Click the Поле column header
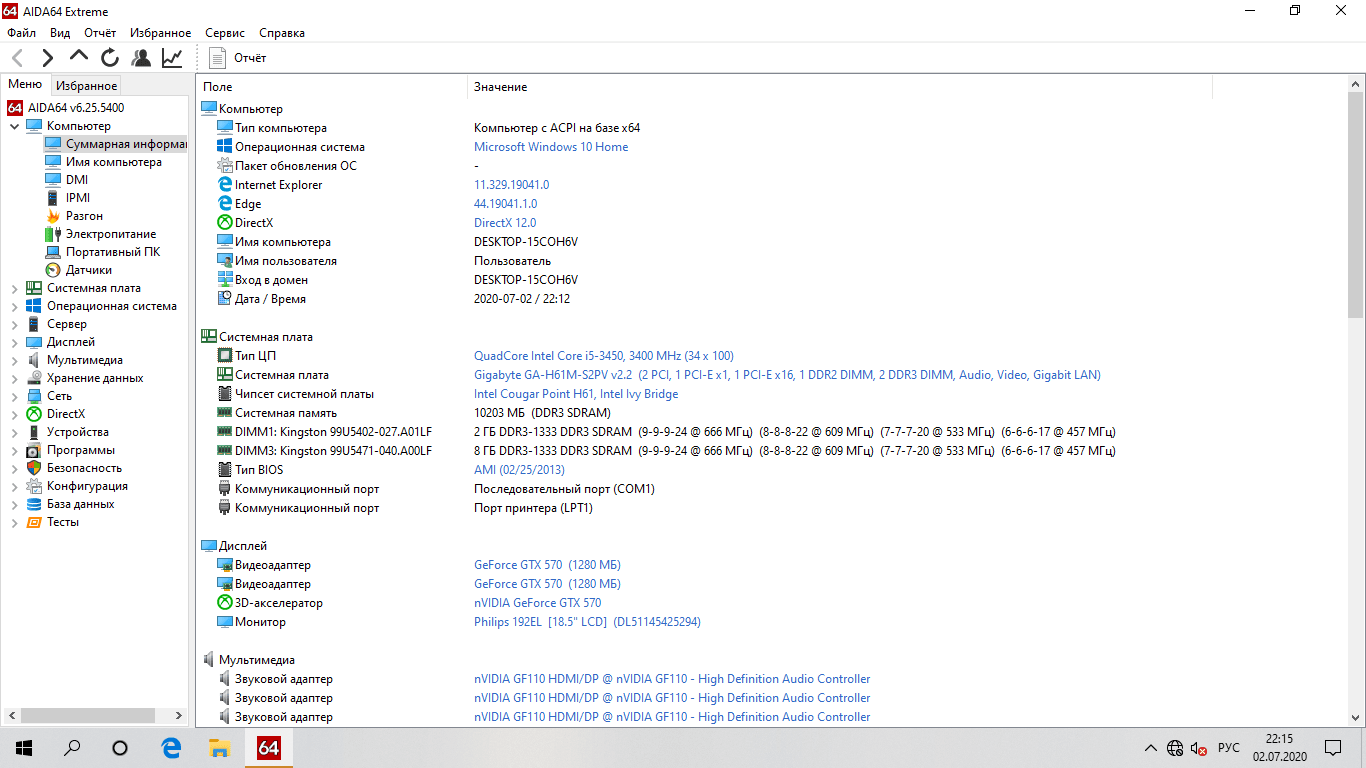The width and height of the screenshot is (1366, 768). [331, 87]
